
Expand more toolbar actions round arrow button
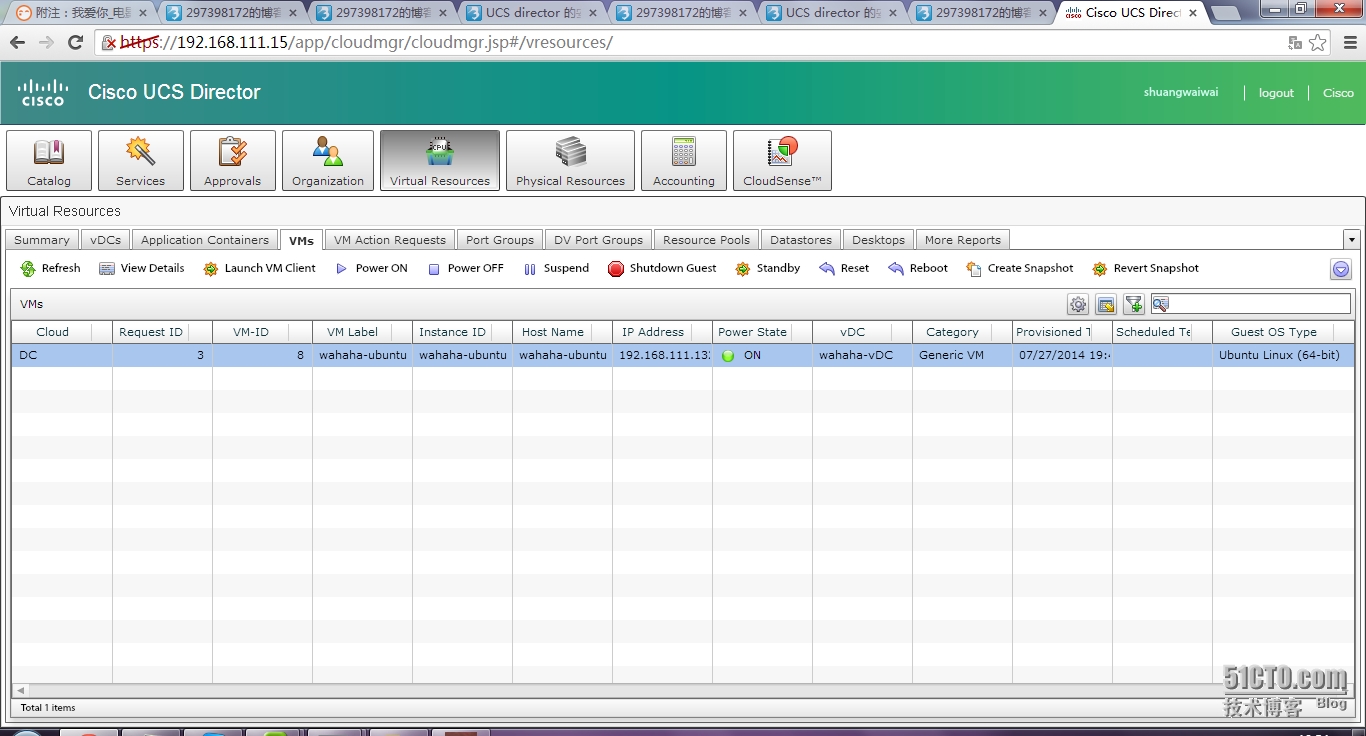(1341, 269)
